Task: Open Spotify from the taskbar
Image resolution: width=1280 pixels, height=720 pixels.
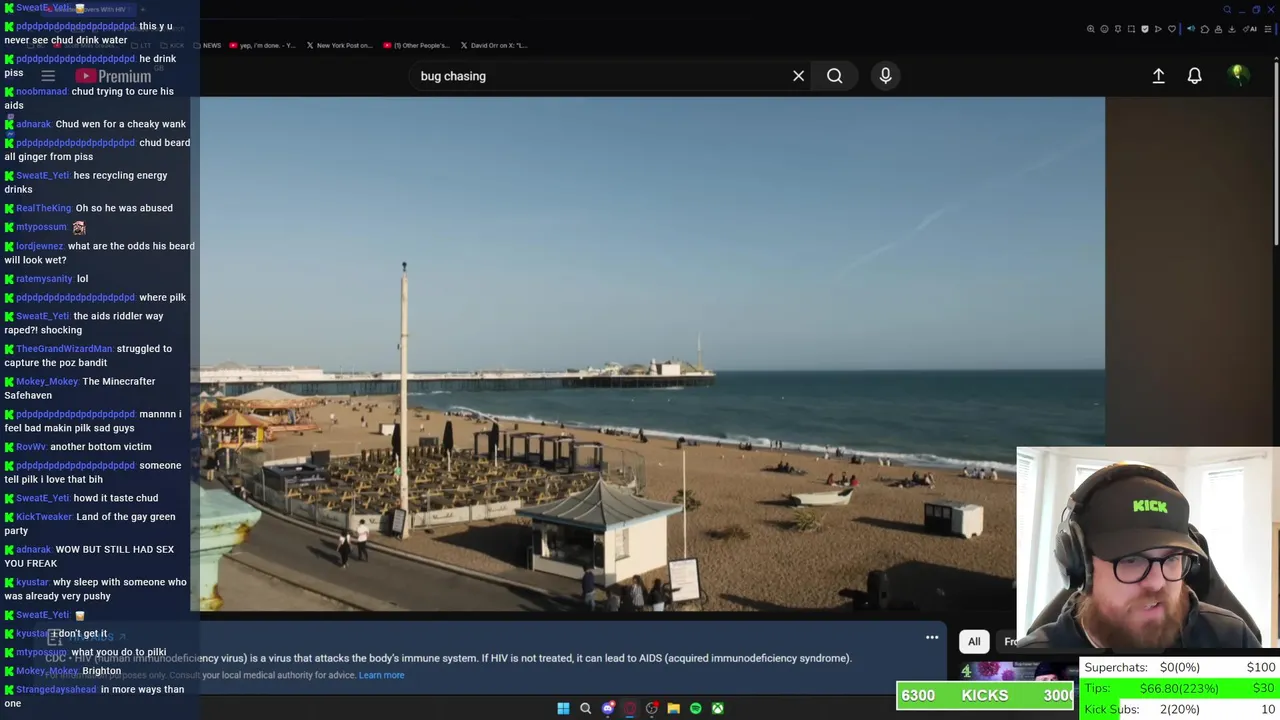Action: coord(695,708)
